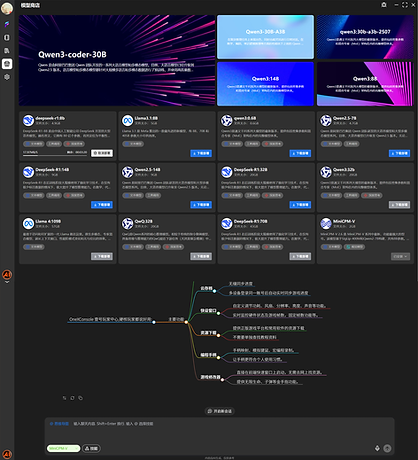Screen dimensions: 418x460
Task: Download the Llama3.1:8B model
Action: tap(201, 153)
